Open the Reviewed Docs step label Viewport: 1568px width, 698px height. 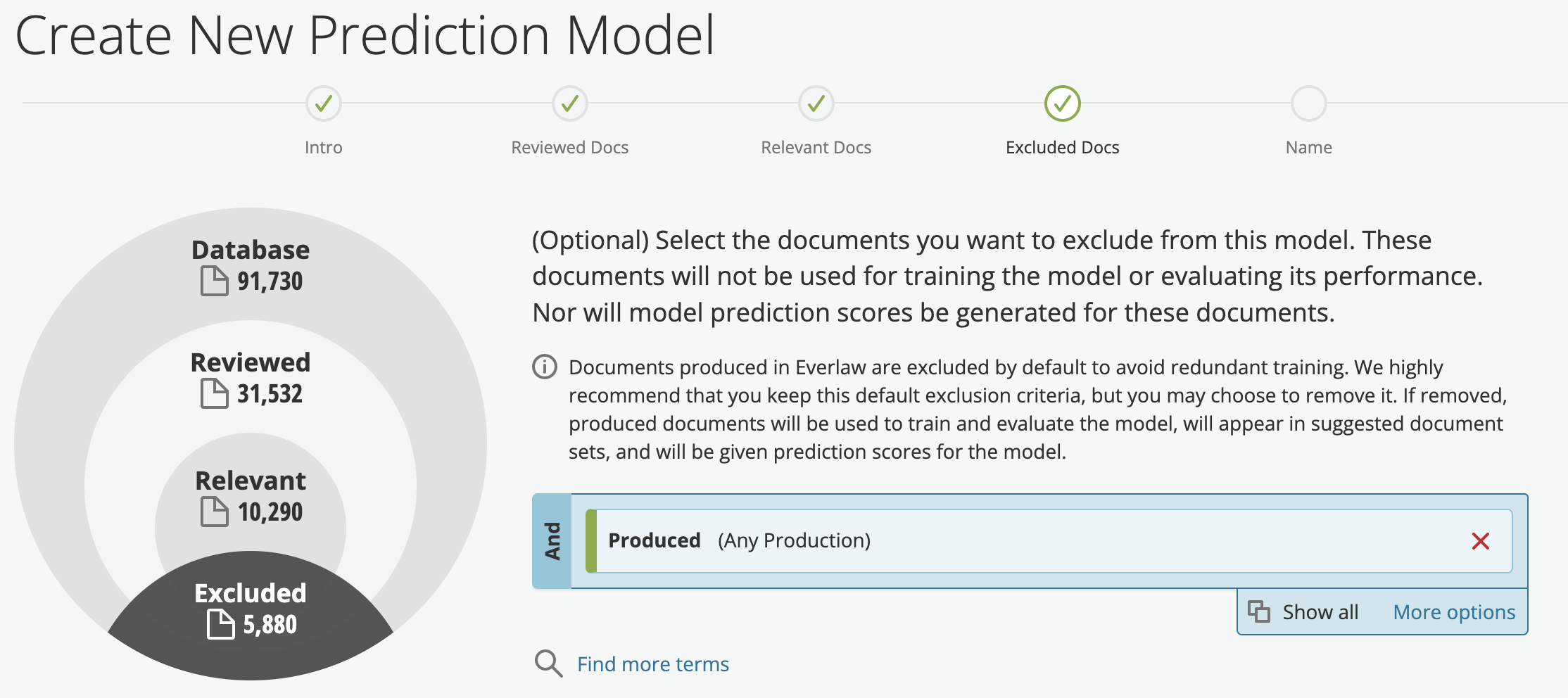570,148
